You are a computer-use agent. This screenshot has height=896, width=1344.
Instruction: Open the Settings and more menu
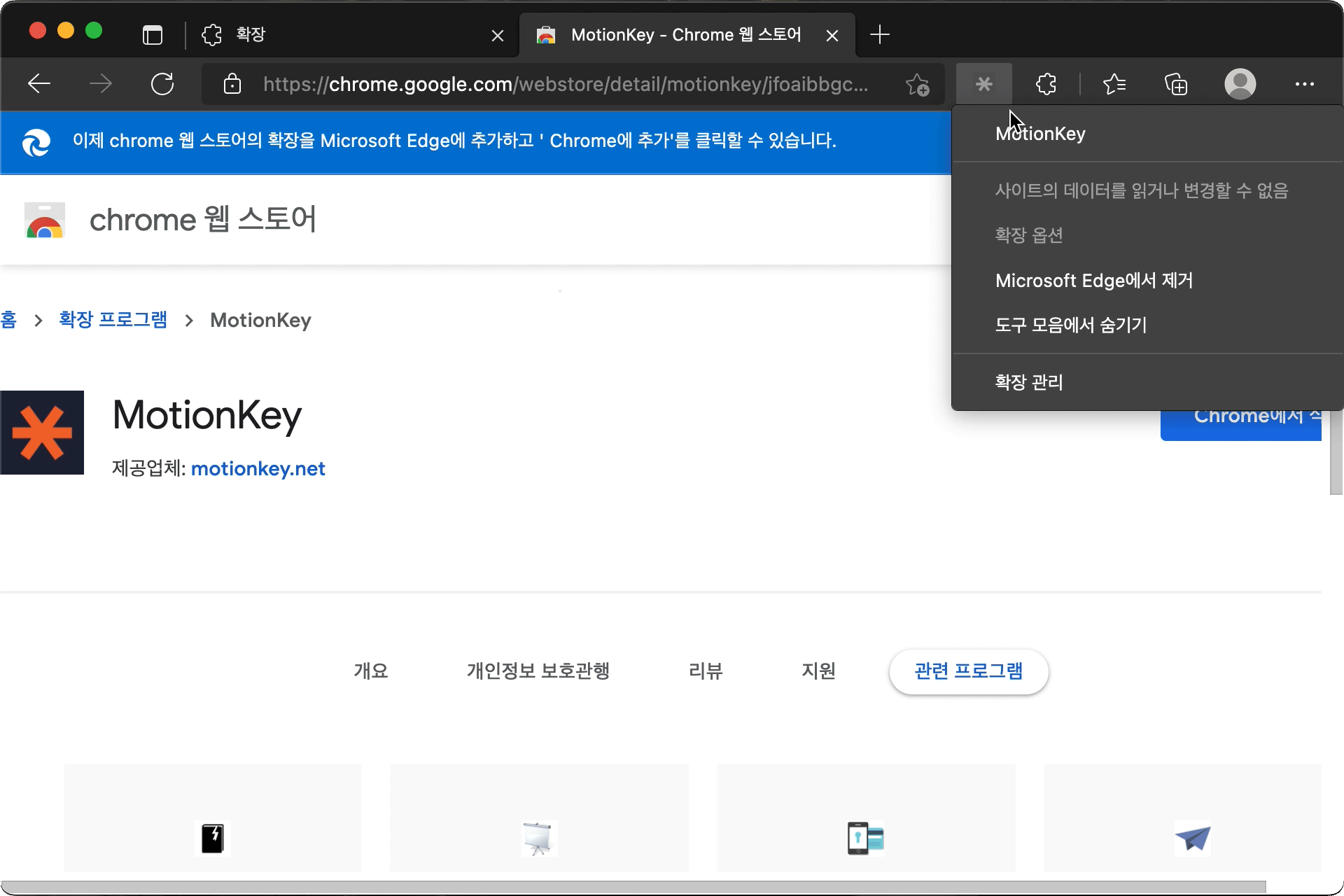click(1305, 84)
